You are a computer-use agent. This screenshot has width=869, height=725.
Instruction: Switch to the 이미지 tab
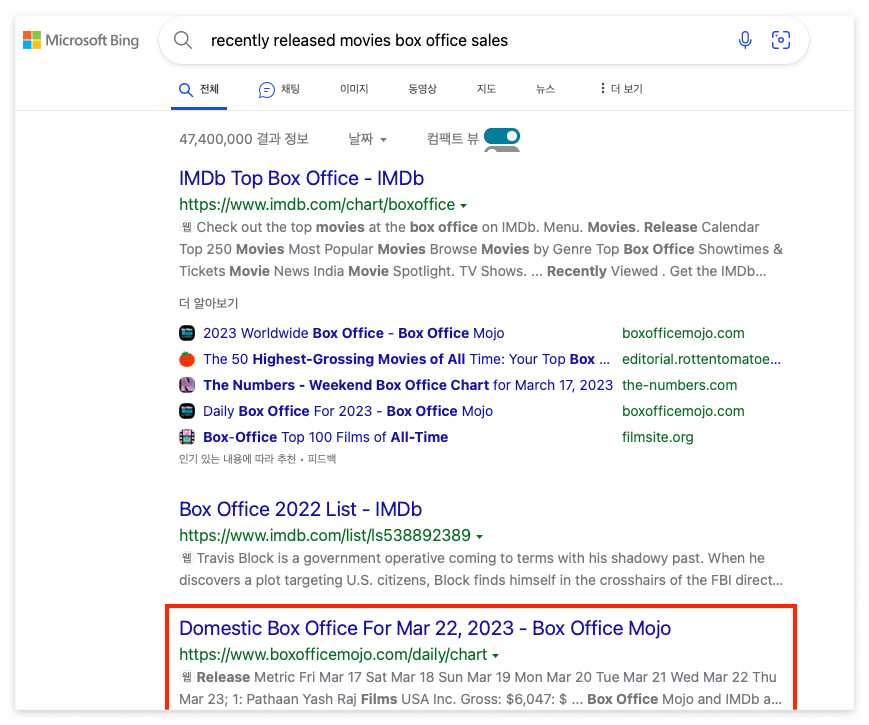[x=354, y=89]
